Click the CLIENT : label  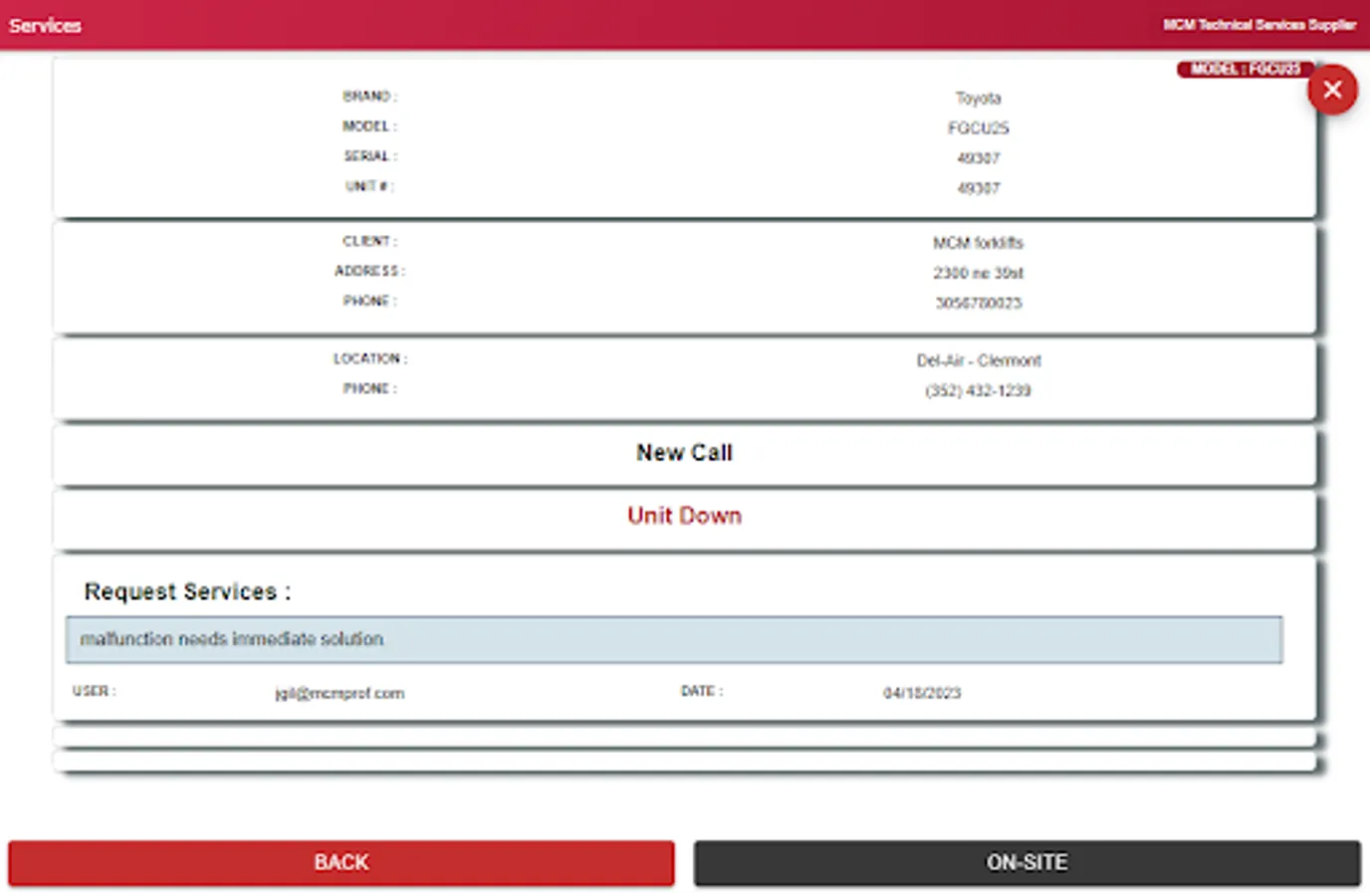[x=369, y=241]
